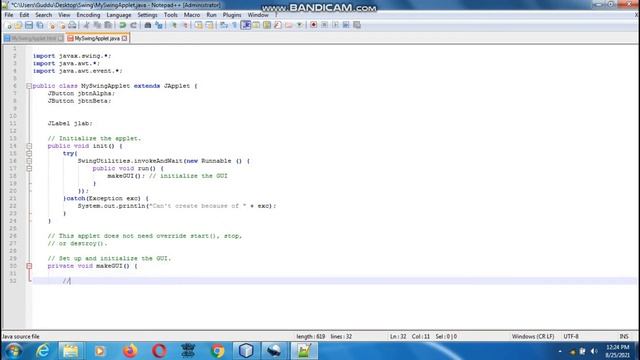This screenshot has height=360, width=640.
Task: Click the Save All toolbar icon
Action: click(x=40, y=25)
